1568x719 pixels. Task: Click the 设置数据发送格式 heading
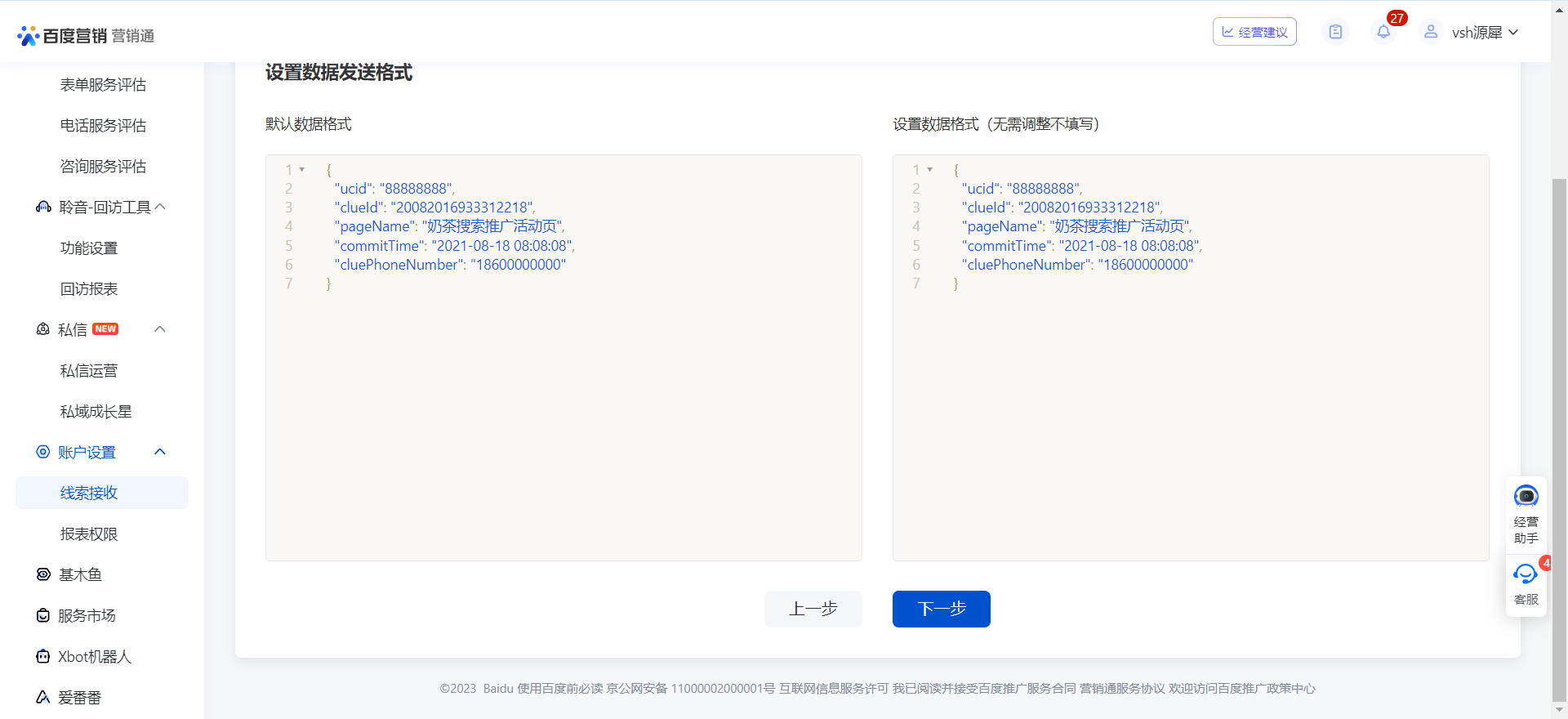click(339, 73)
